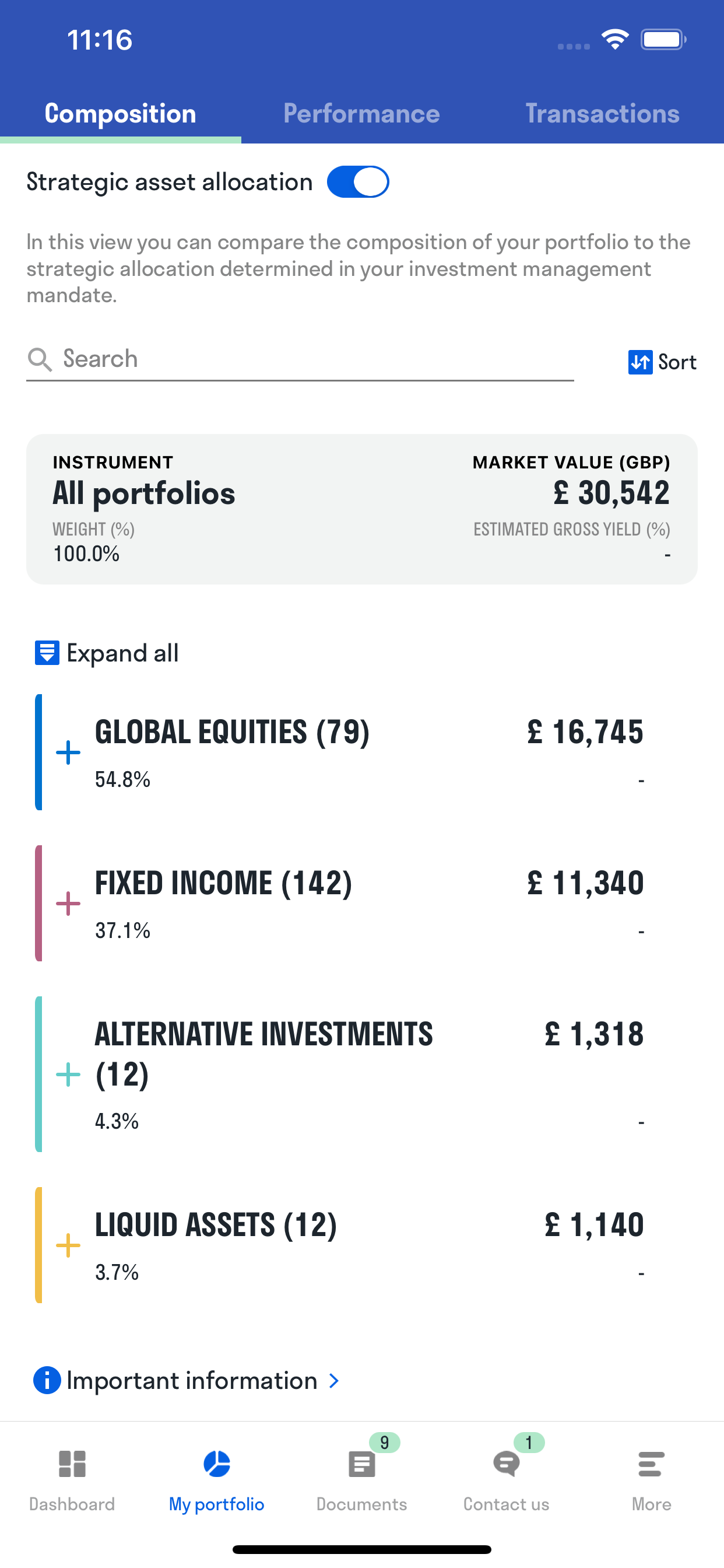724x1568 pixels.
Task: Expand the Fixed Income section
Action: pos(68,904)
